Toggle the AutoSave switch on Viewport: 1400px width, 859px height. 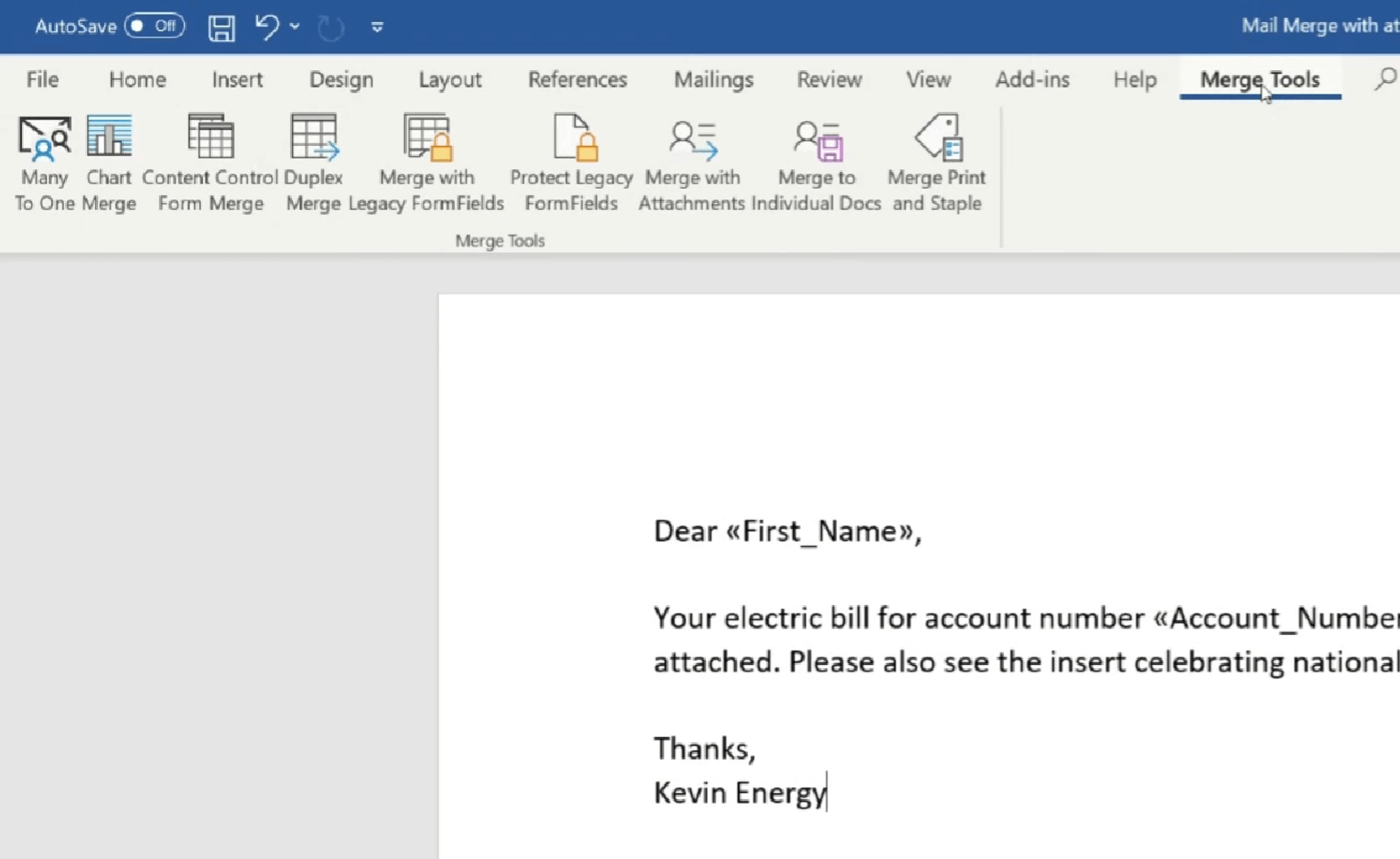point(155,26)
